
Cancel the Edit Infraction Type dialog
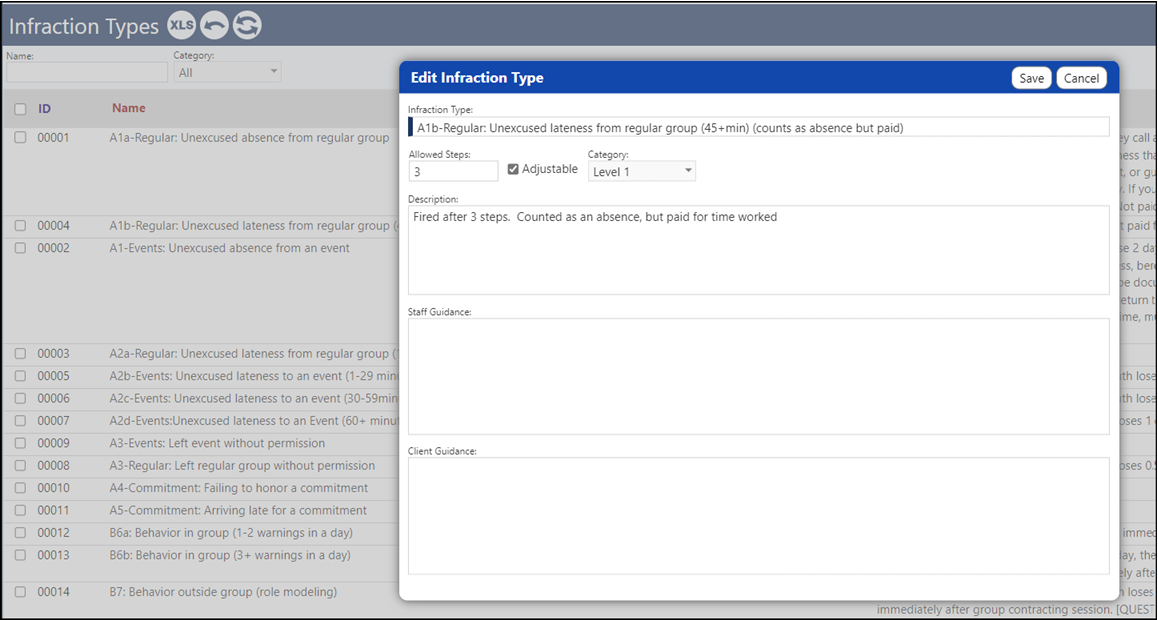pyautogui.click(x=1082, y=78)
